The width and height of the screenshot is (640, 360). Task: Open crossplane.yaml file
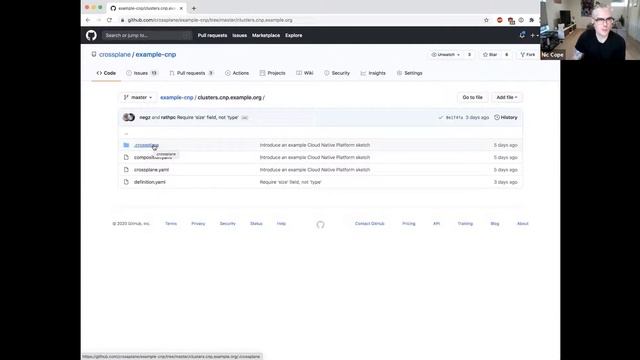(151, 170)
